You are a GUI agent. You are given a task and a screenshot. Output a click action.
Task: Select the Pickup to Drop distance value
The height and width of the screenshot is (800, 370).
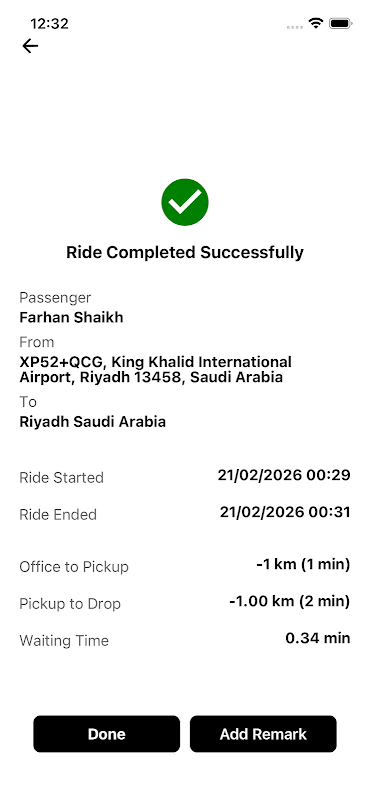(289, 601)
